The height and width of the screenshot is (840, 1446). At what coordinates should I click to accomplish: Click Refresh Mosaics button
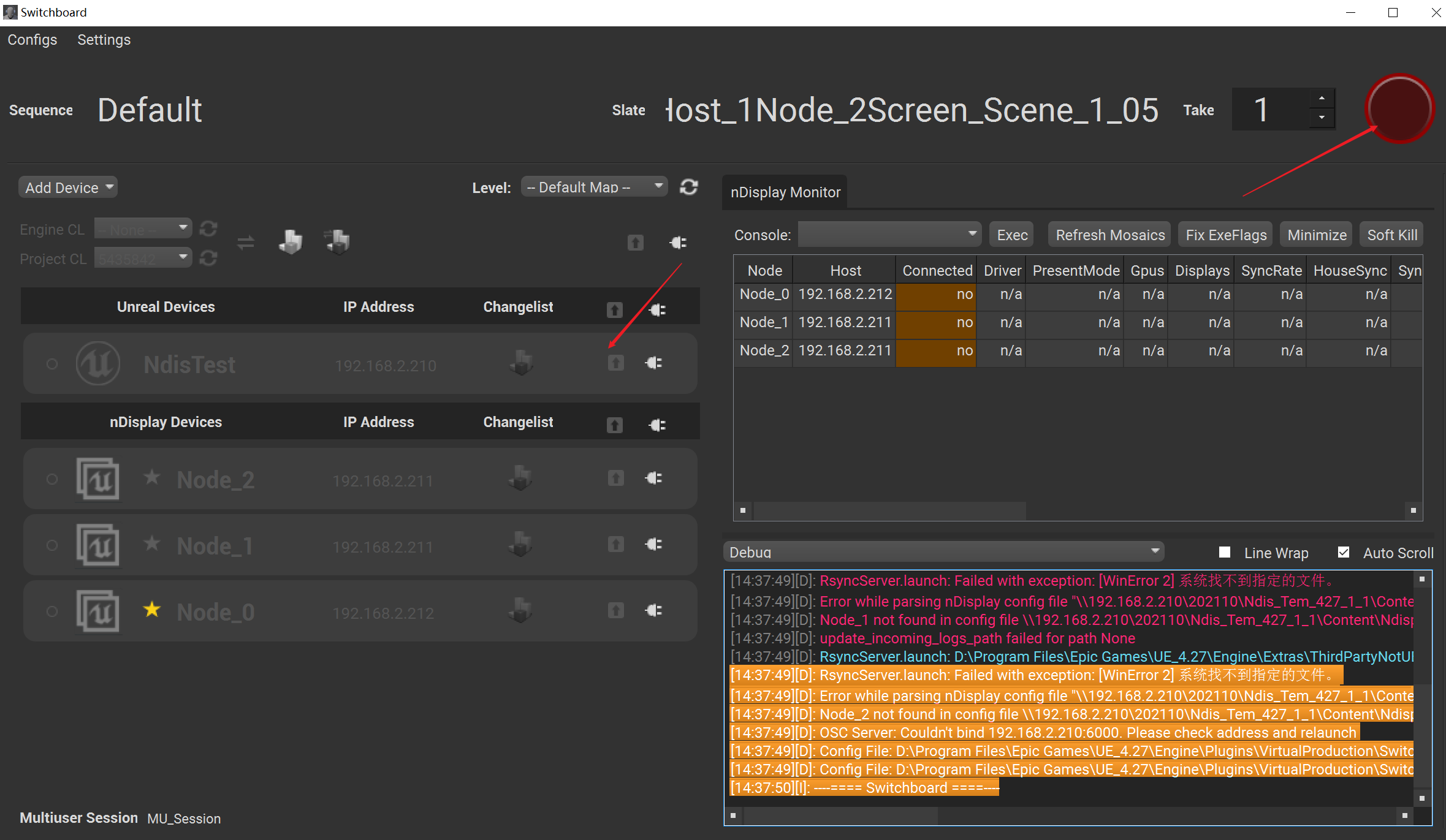(1110, 235)
